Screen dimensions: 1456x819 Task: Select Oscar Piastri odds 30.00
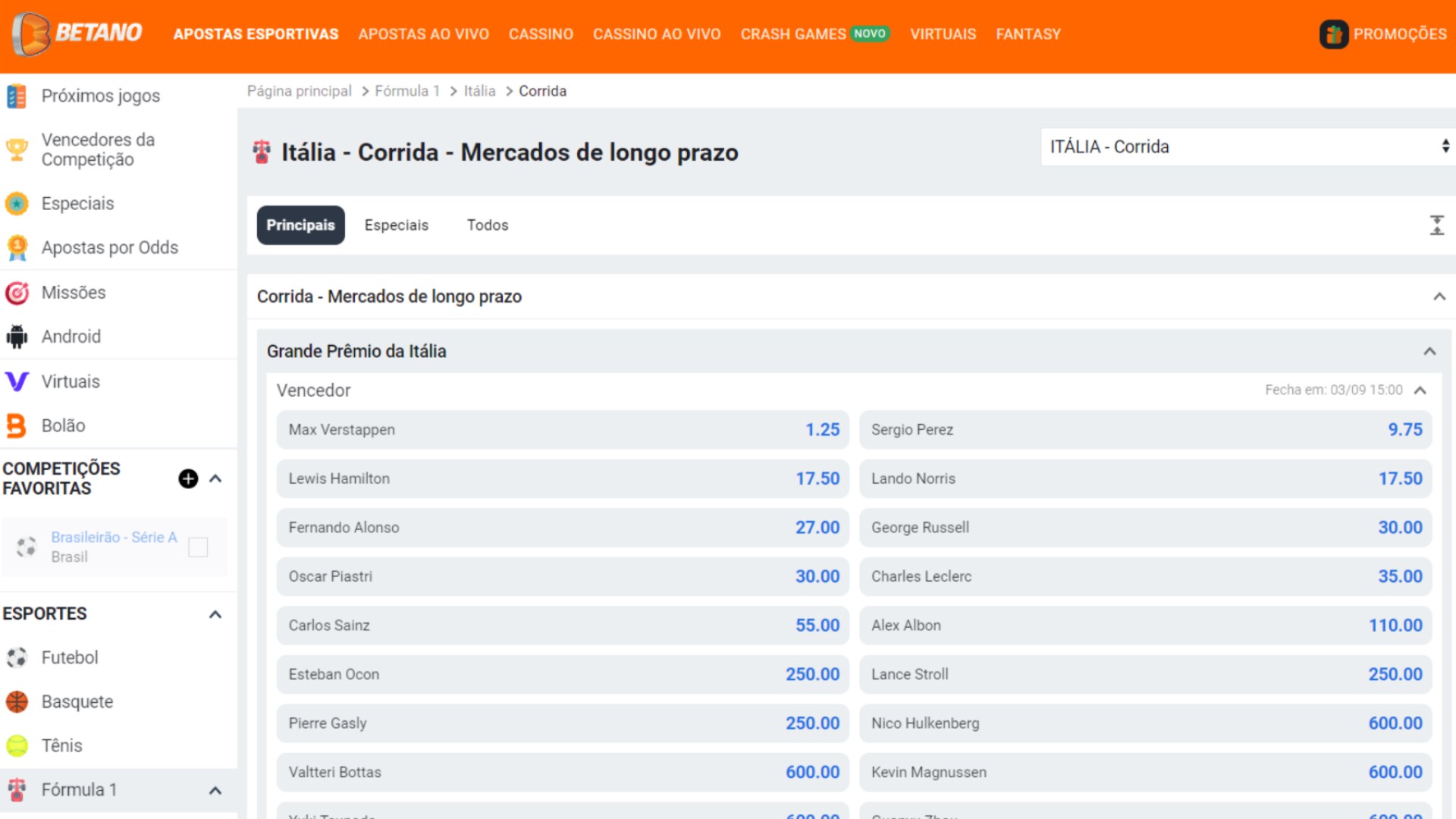pos(563,576)
